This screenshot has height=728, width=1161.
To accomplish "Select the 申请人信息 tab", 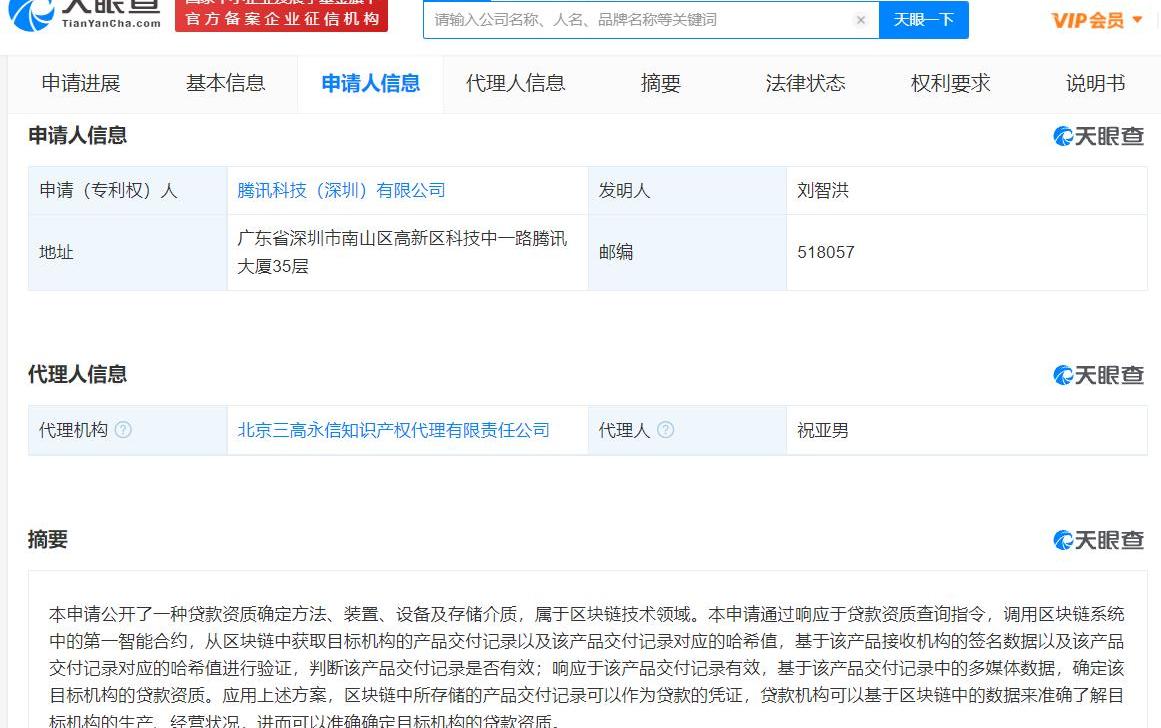I will click(x=370, y=84).
